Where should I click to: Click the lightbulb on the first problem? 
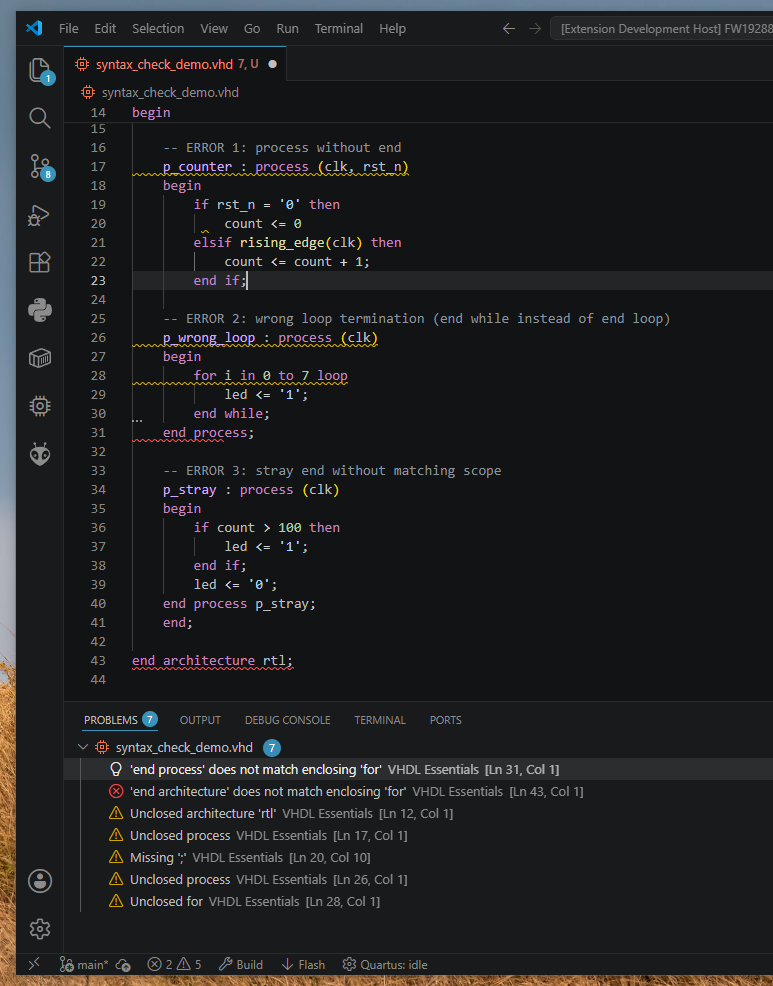[x=116, y=769]
